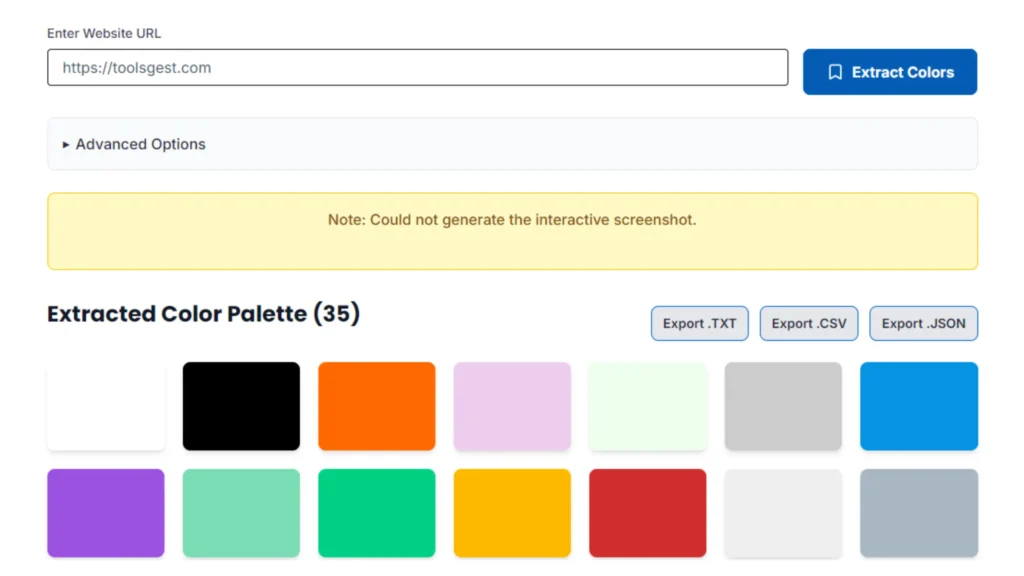
Task: Select the white color swatch
Action: [106, 406]
